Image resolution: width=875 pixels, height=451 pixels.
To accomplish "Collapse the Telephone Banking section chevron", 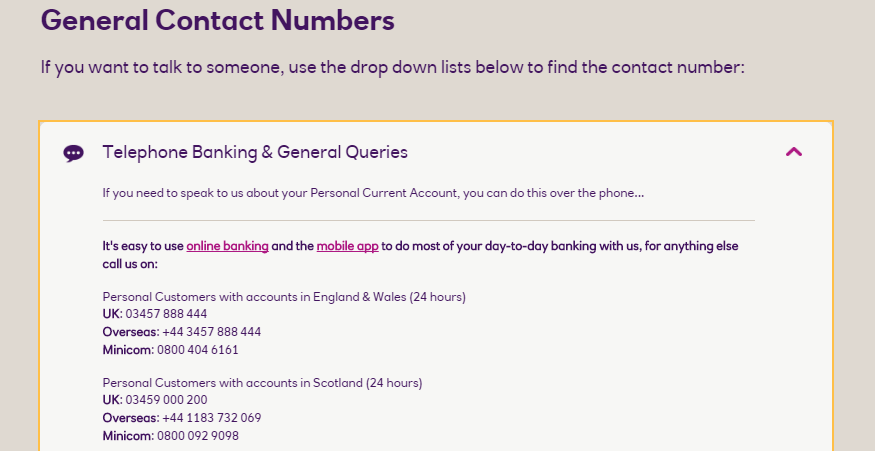I will point(794,152).
